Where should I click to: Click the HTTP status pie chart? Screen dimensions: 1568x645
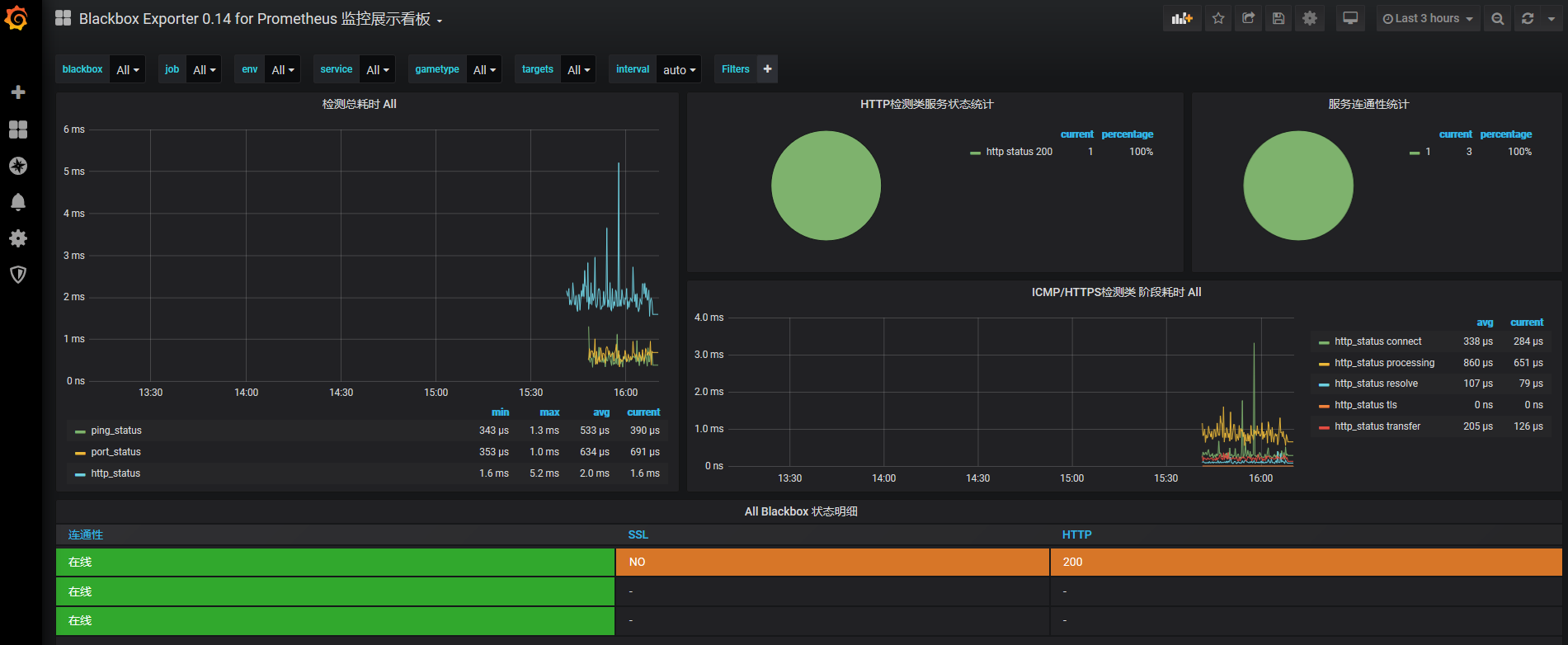click(826, 186)
